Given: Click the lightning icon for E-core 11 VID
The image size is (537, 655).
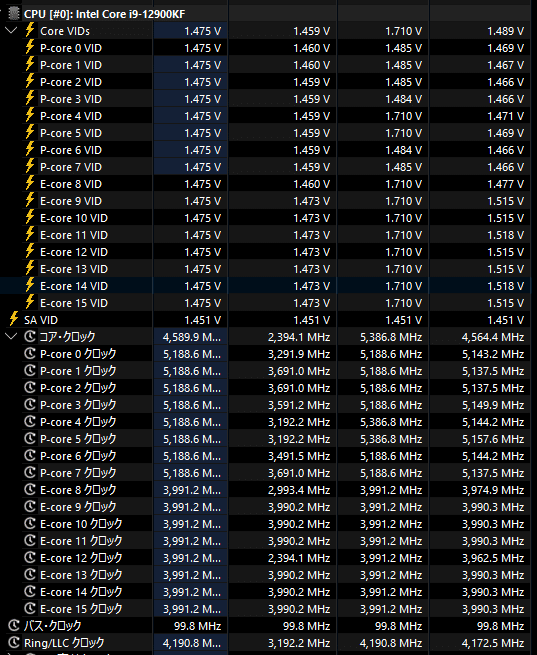Looking at the screenshot, I should point(30,234).
